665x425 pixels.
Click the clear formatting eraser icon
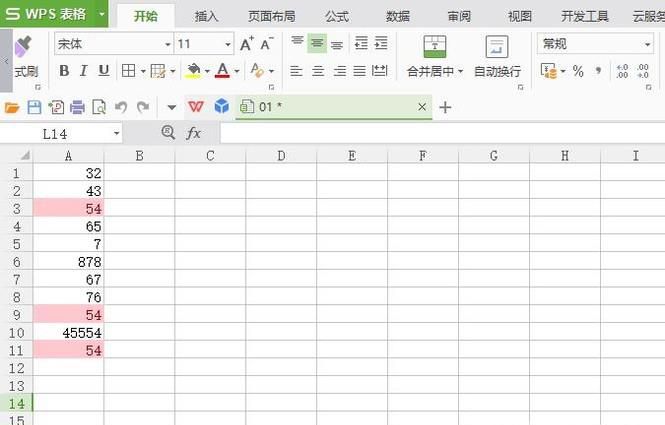(x=257, y=70)
